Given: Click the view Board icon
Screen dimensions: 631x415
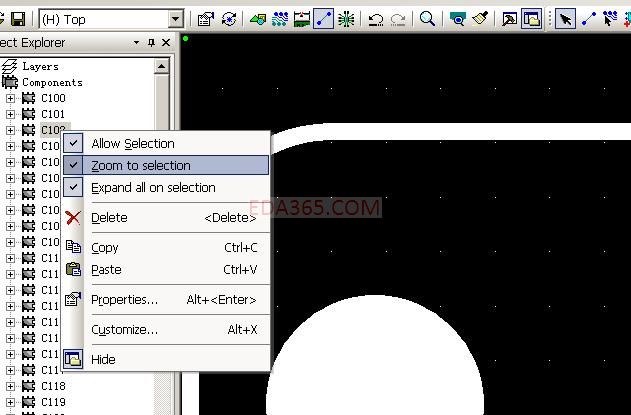Looking at the screenshot, I should [x=458, y=19].
